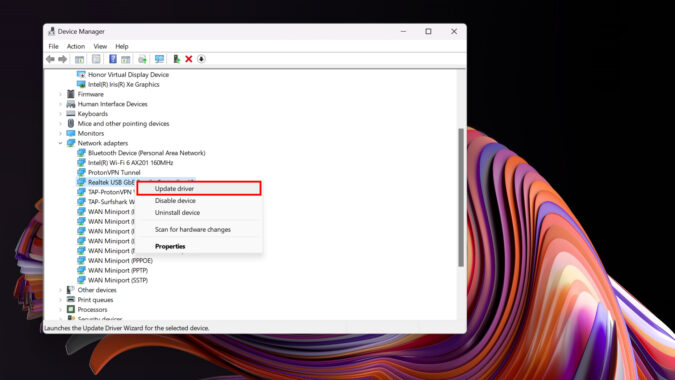Click the Network adapters category icon
This screenshot has width=675, height=380.
click(x=71, y=143)
